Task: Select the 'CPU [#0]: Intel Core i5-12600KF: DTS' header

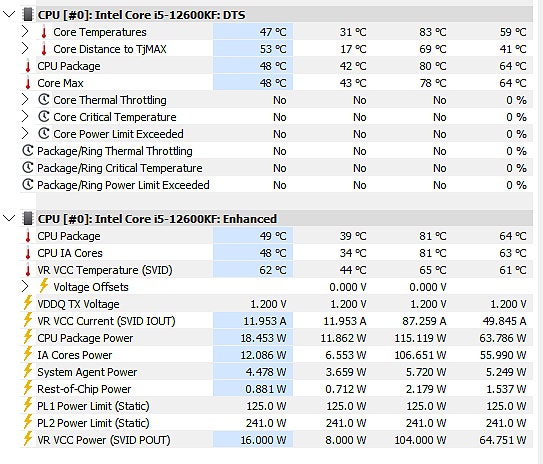Action: (x=142, y=15)
